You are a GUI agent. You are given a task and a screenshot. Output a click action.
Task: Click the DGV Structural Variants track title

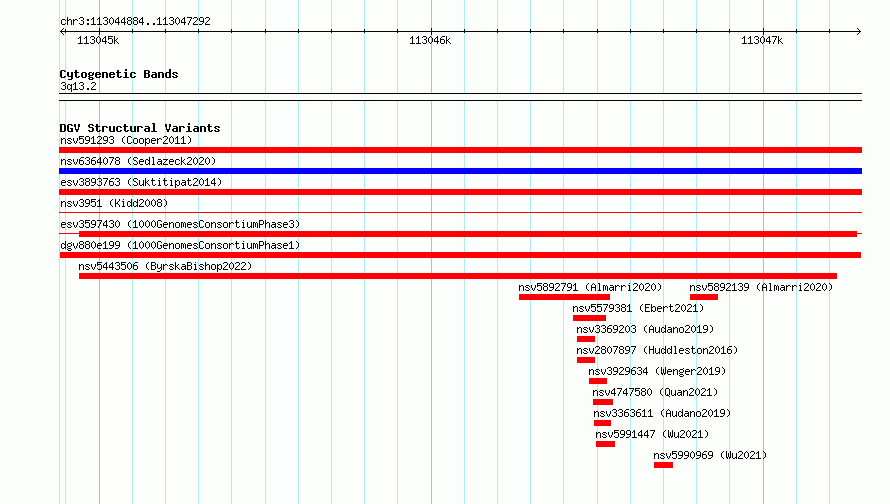pos(140,128)
